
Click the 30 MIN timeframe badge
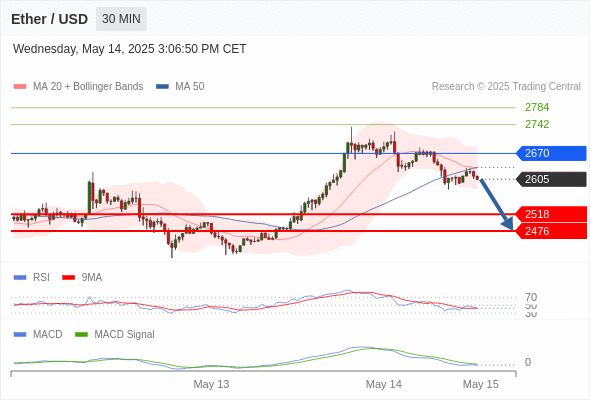tap(121, 19)
